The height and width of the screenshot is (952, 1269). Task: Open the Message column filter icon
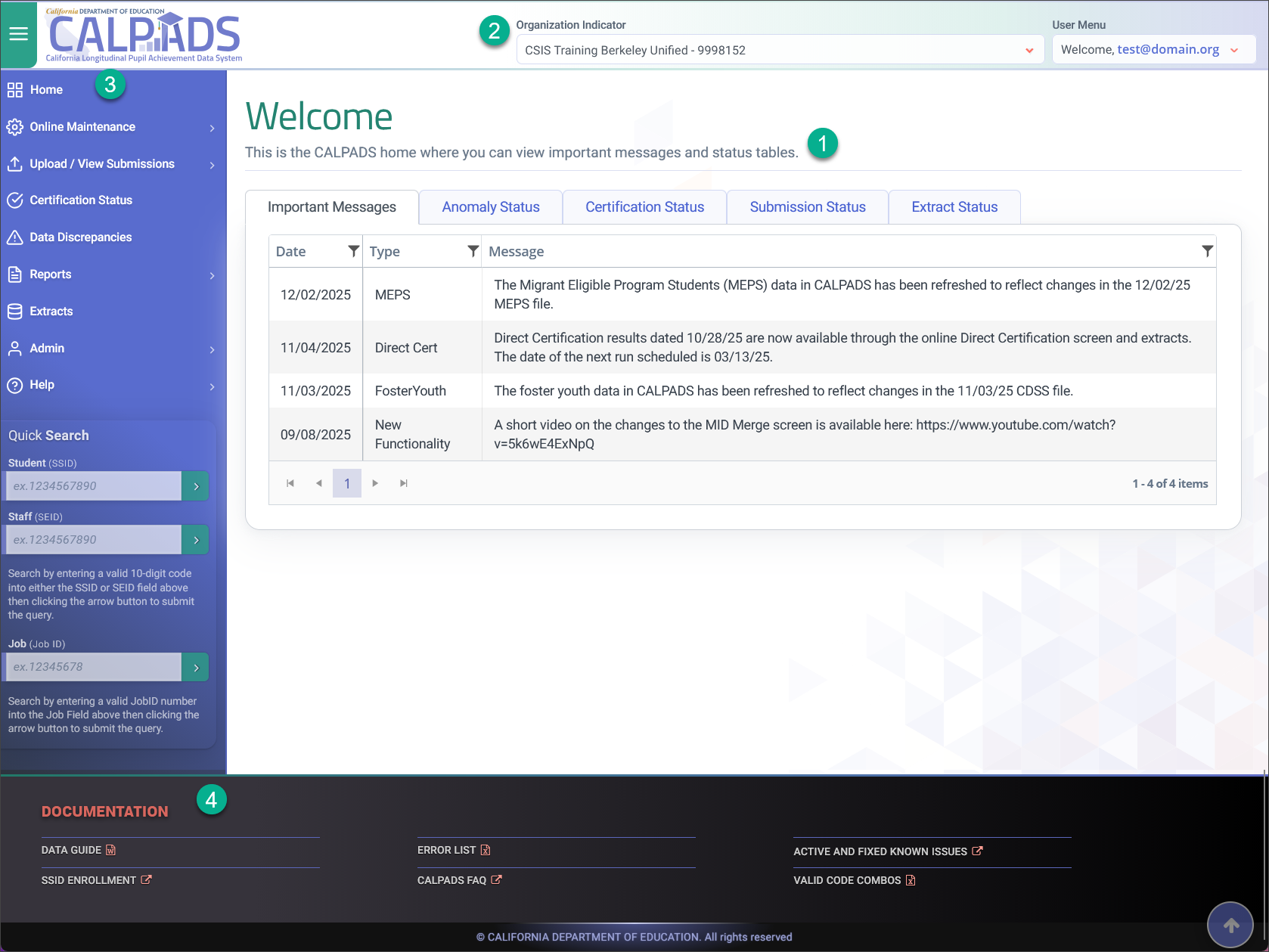(1207, 251)
